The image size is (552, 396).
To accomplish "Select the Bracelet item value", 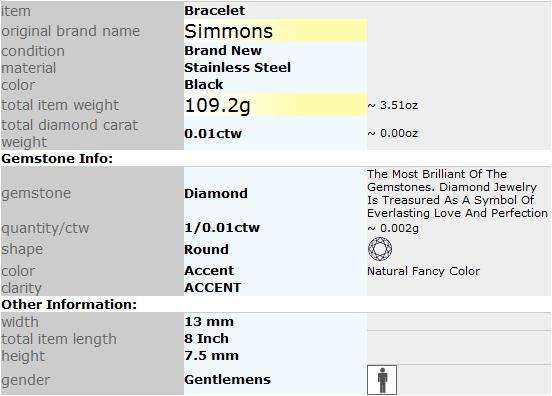I will [214, 11].
